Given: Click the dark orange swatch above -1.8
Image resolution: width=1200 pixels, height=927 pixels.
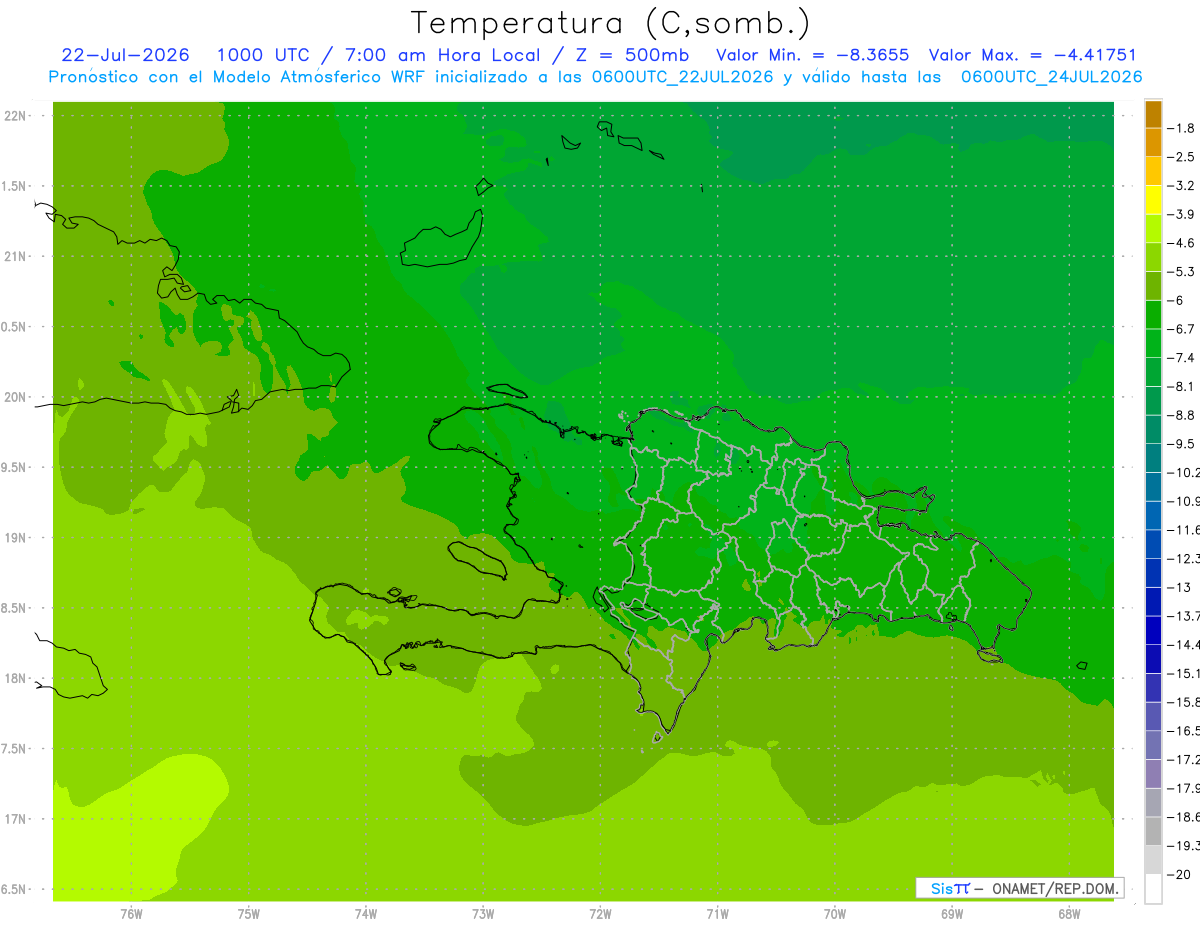Looking at the screenshot, I should point(1153,114).
